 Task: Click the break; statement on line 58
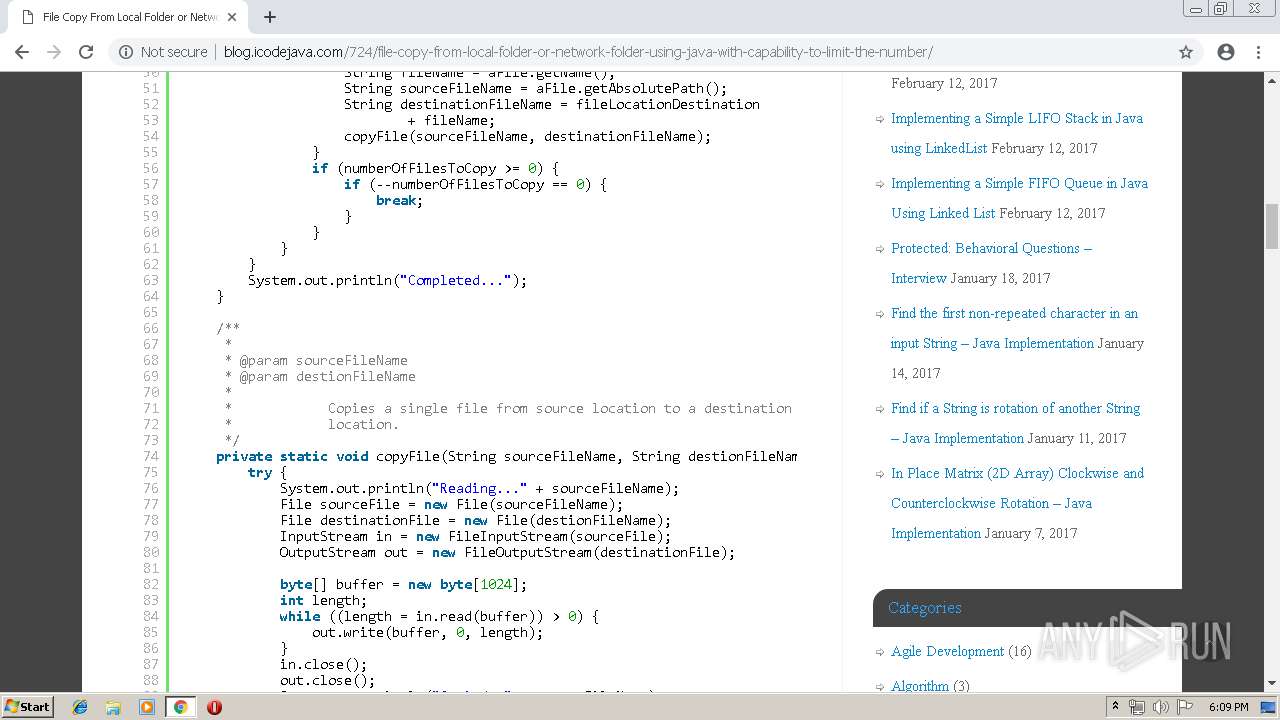[x=399, y=200]
